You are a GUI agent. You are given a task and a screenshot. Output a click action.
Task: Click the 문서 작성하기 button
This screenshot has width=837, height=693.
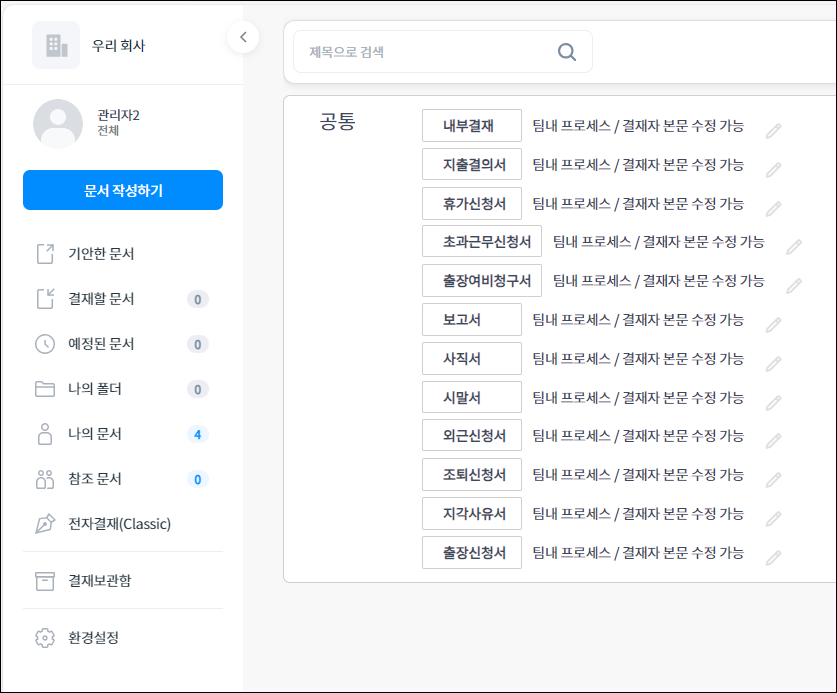click(x=123, y=190)
